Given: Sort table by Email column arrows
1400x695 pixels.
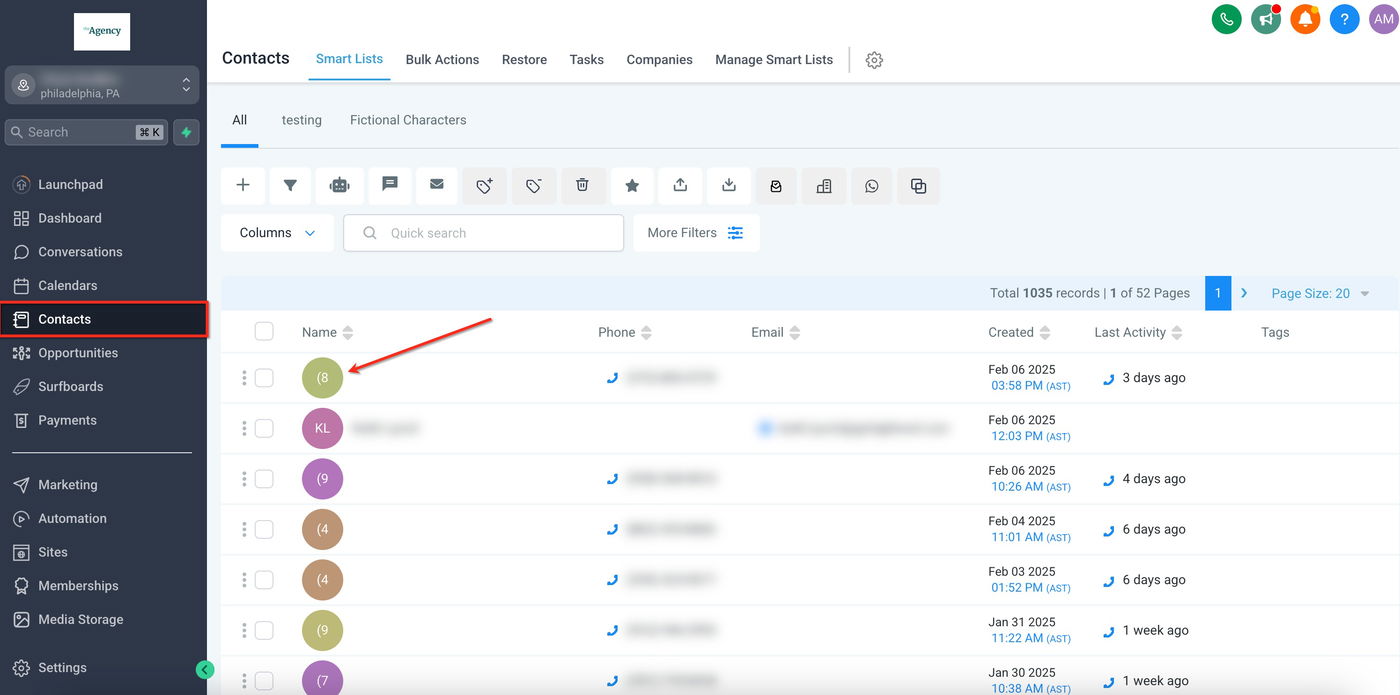Looking at the screenshot, I should point(795,333).
